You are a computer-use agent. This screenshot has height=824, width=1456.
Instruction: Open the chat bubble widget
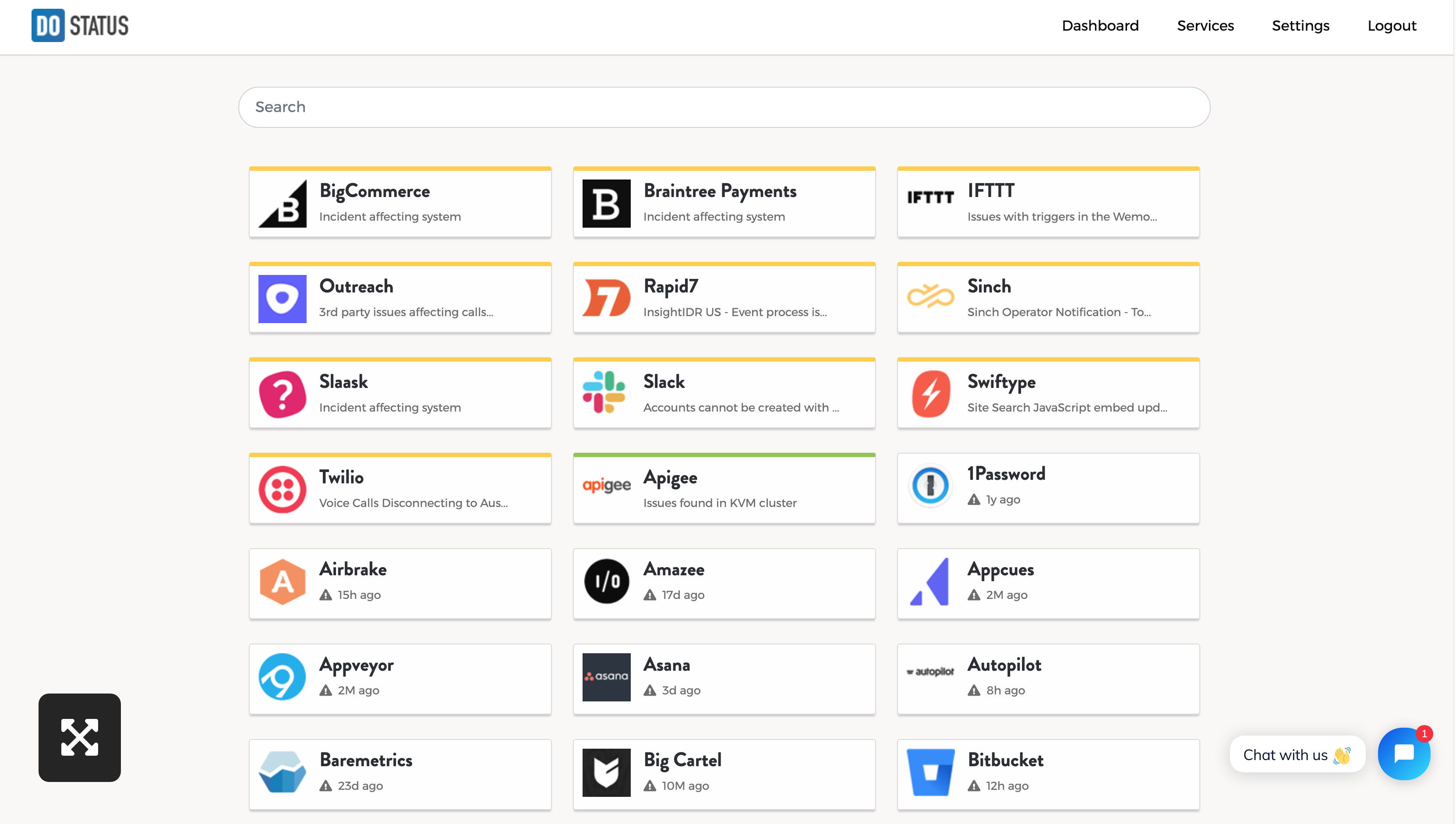click(1403, 754)
